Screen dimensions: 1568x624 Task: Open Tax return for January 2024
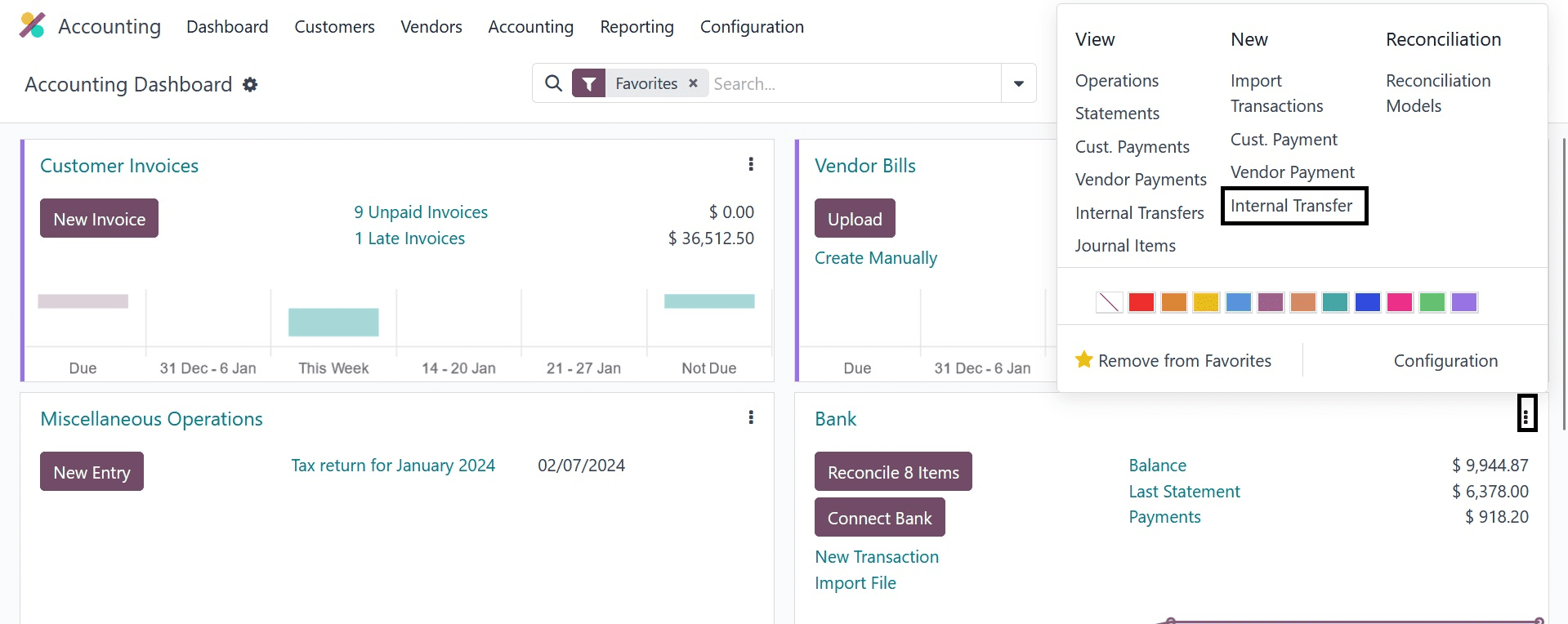pyautogui.click(x=393, y=466)
